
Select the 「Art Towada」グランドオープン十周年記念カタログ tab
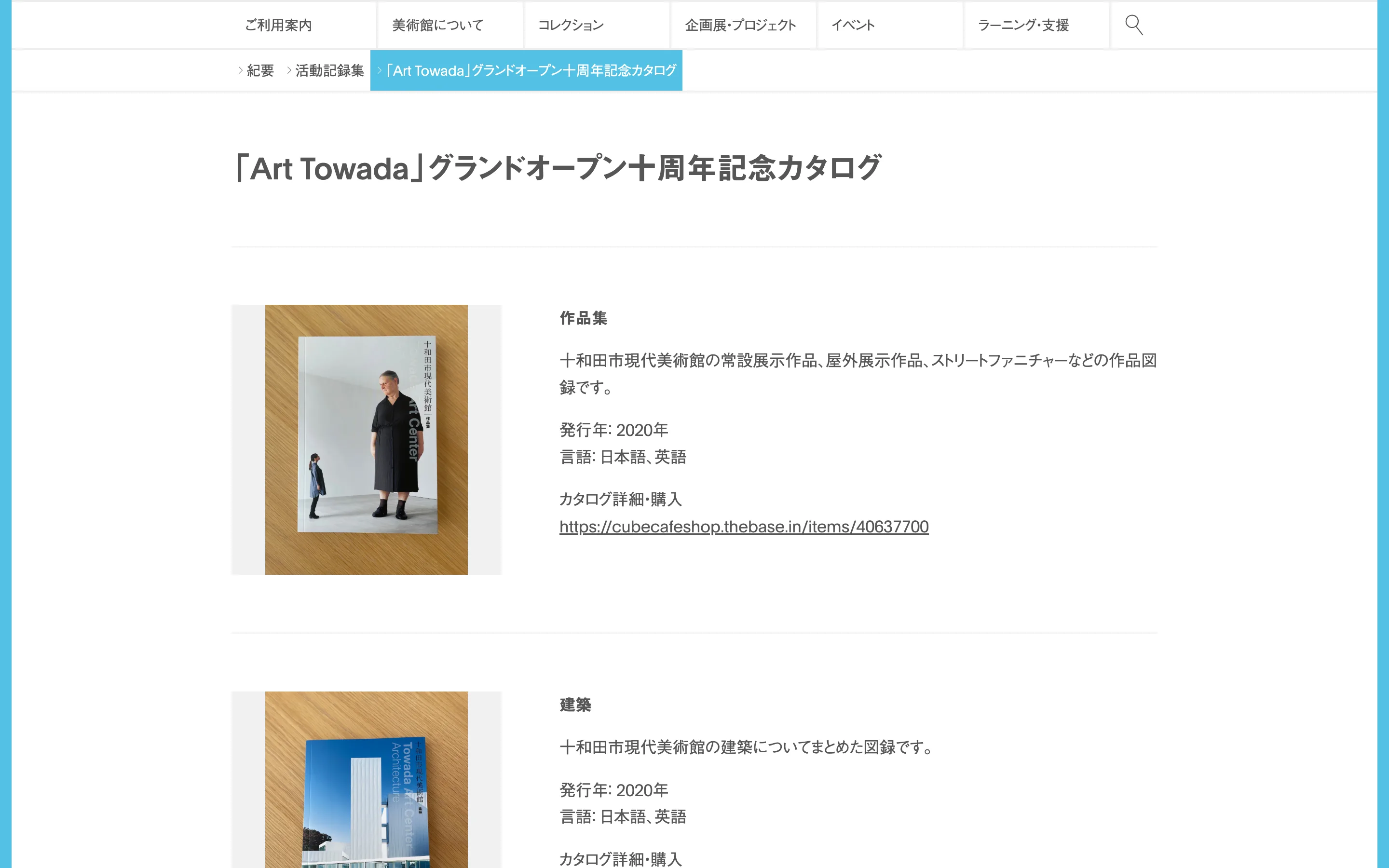coord(526,70)
